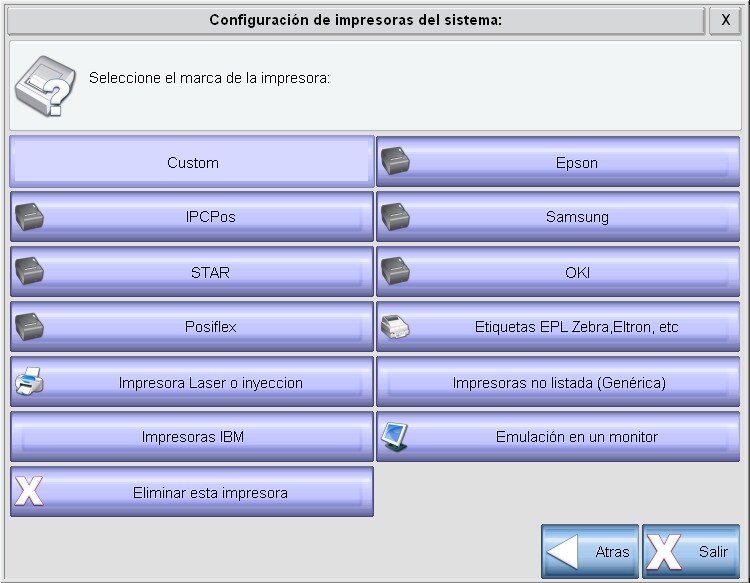Screen dimensions: 750x583
Task: Choose Emulación en un monitor text
Action: coord(577,437)
